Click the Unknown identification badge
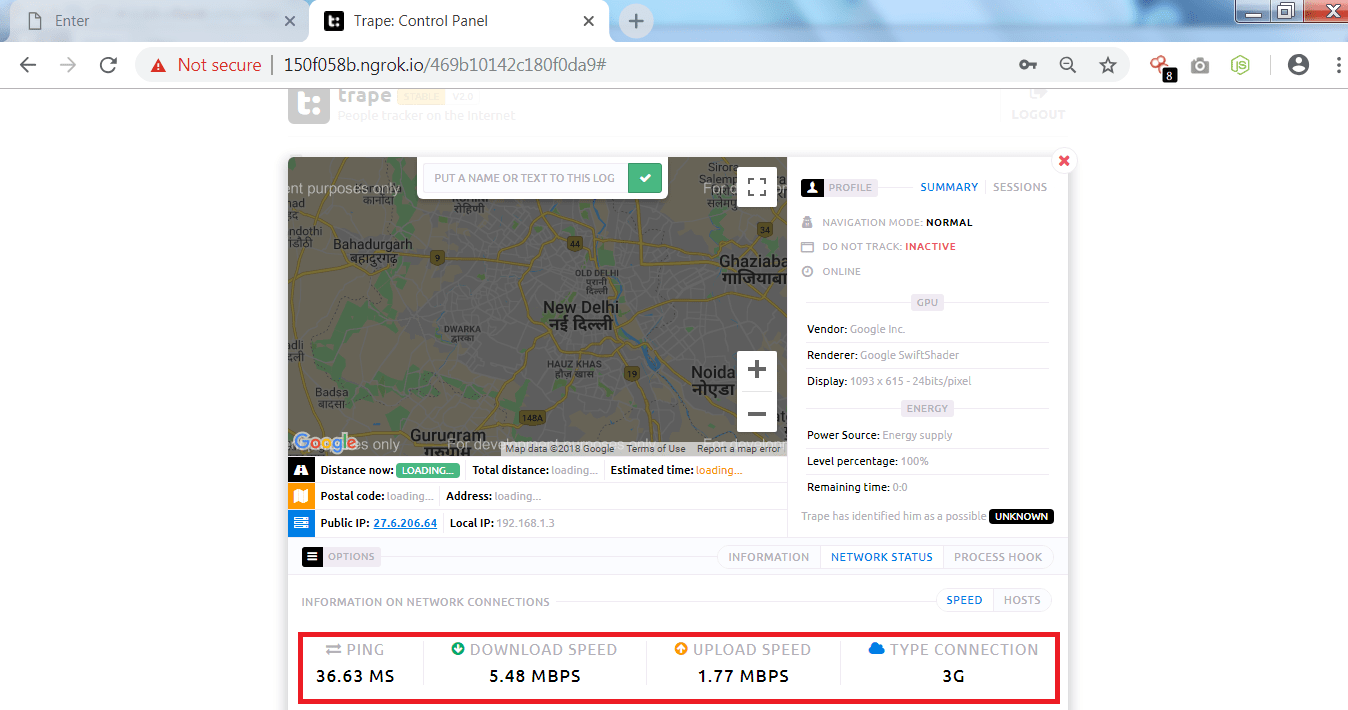Screen dimensions: 1348x710 (1021, 517)
